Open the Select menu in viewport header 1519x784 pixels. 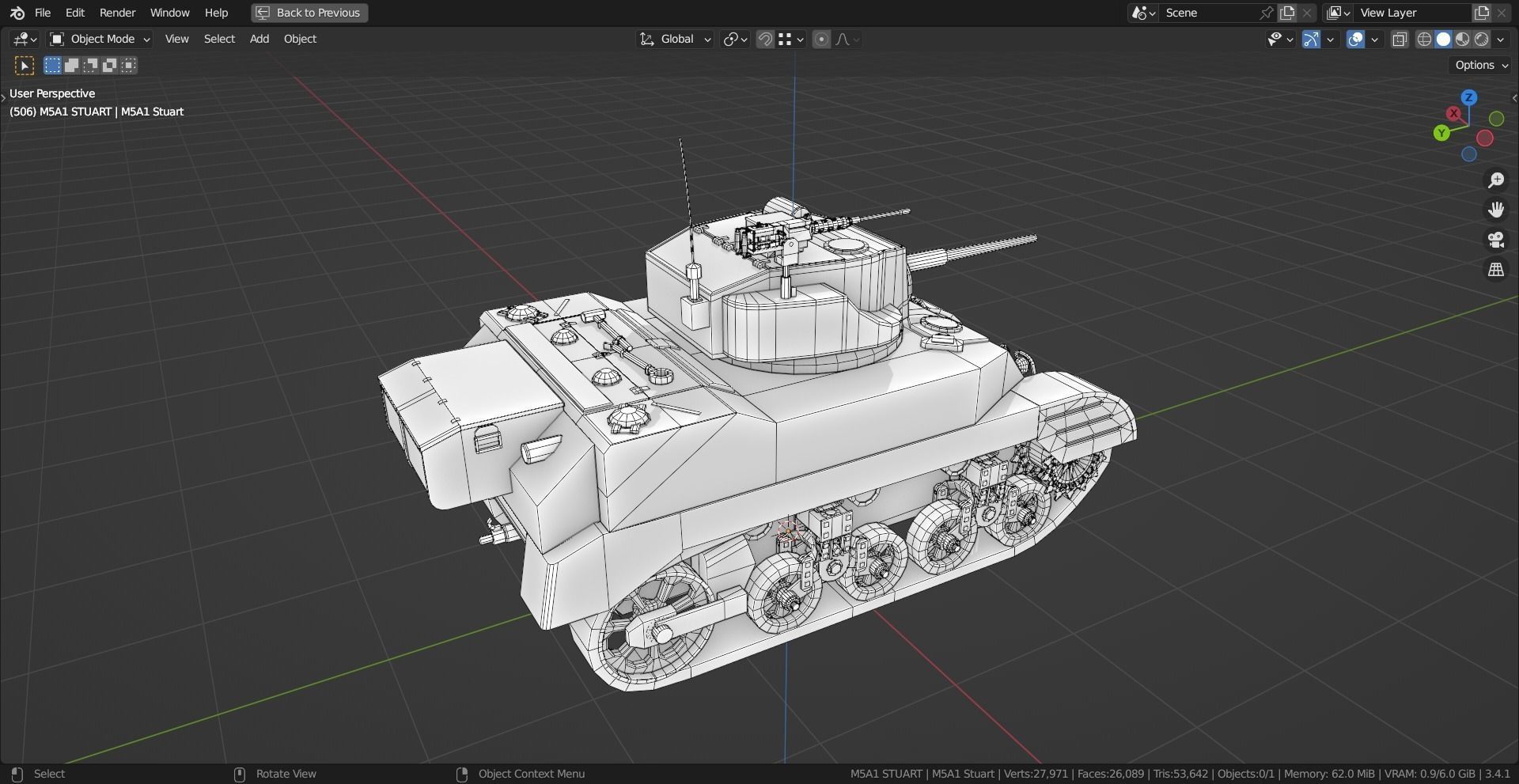219,39
